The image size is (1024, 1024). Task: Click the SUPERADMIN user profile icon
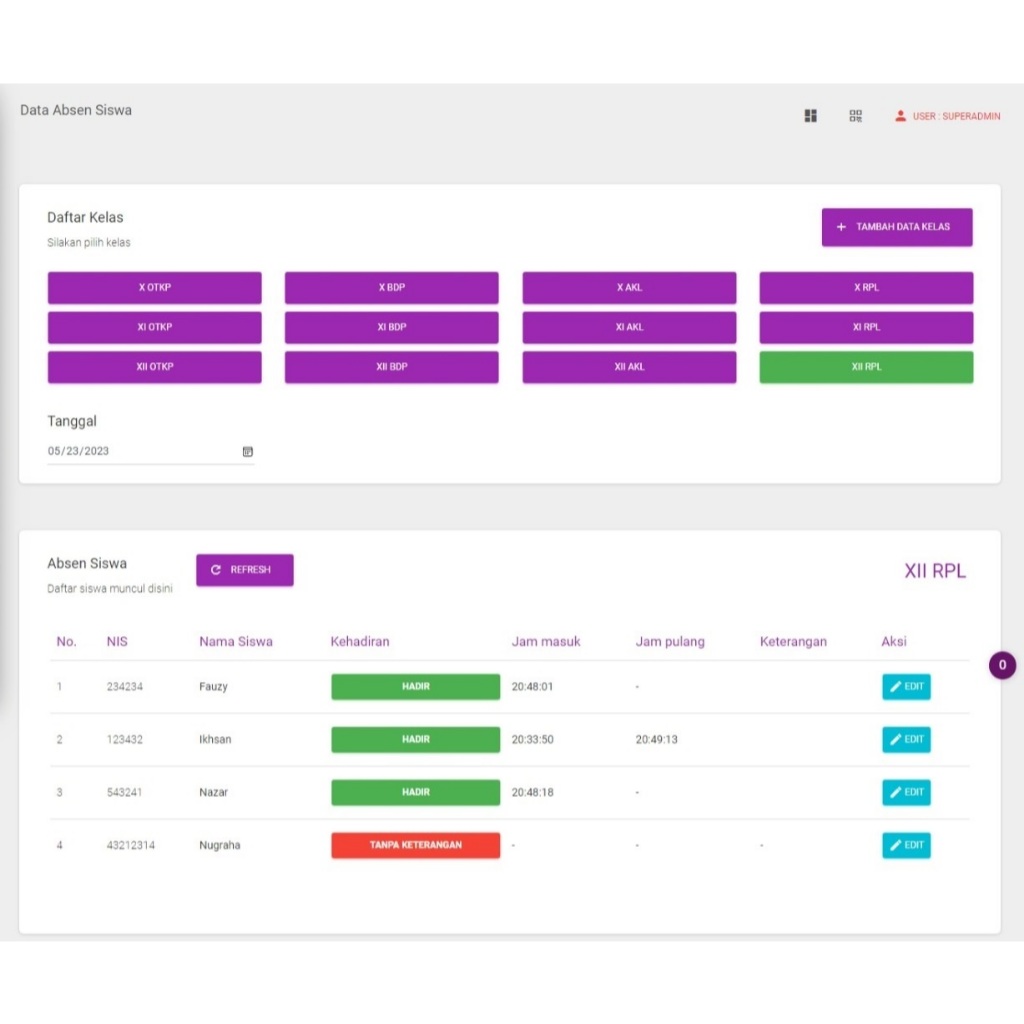(x=900, y=116)
